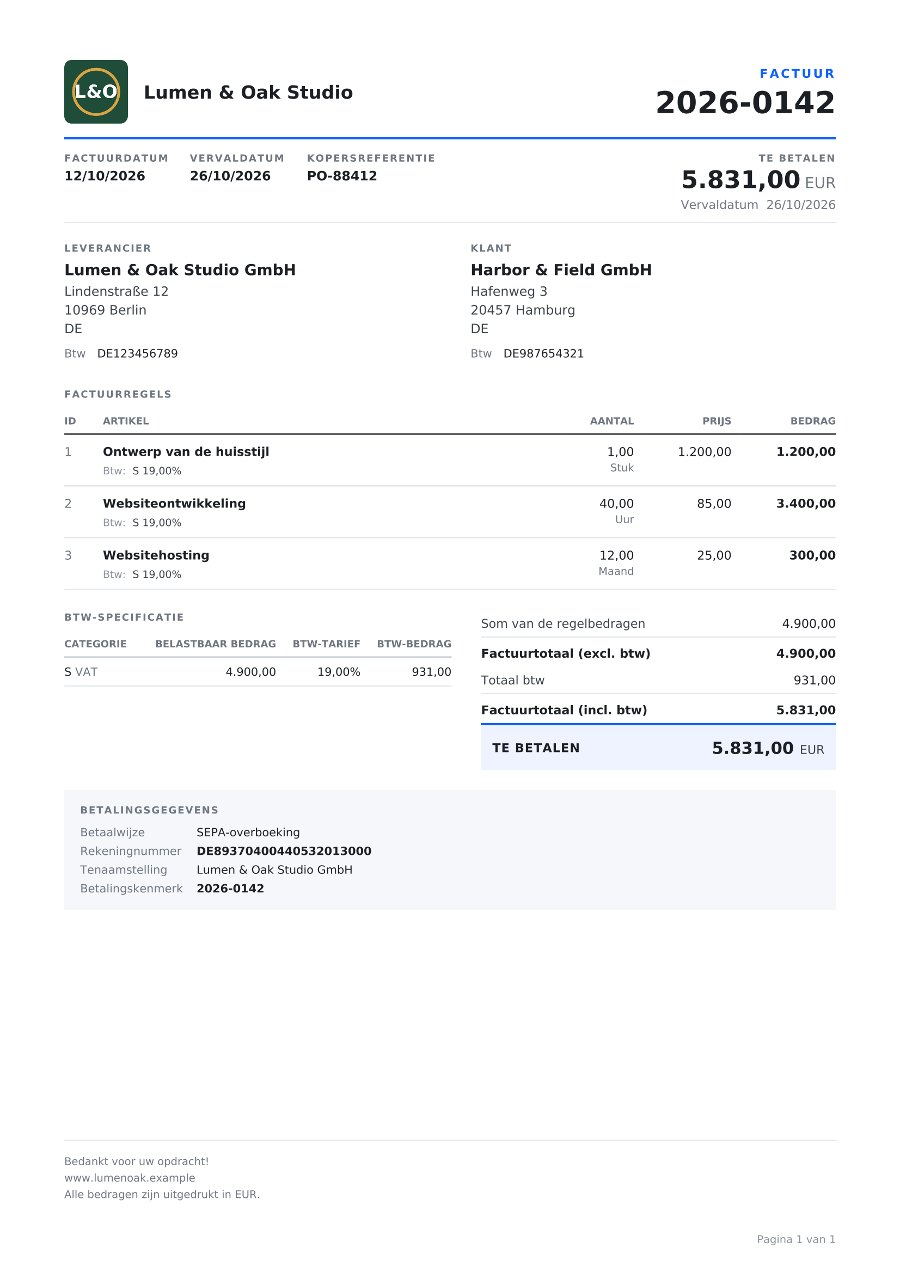Click the Factuurdatum value 12/10/2026
900x1273 pixels.
[x=105, y=176]
